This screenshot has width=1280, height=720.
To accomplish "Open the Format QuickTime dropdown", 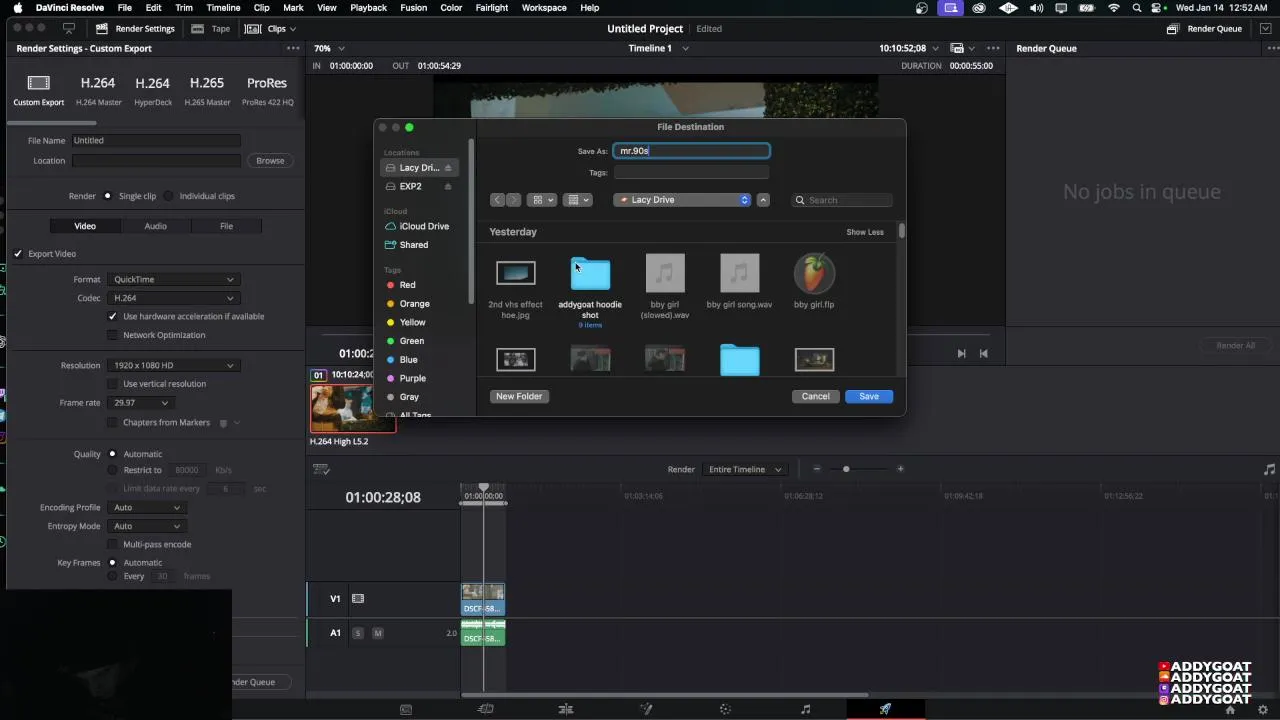I will point(173,280).
